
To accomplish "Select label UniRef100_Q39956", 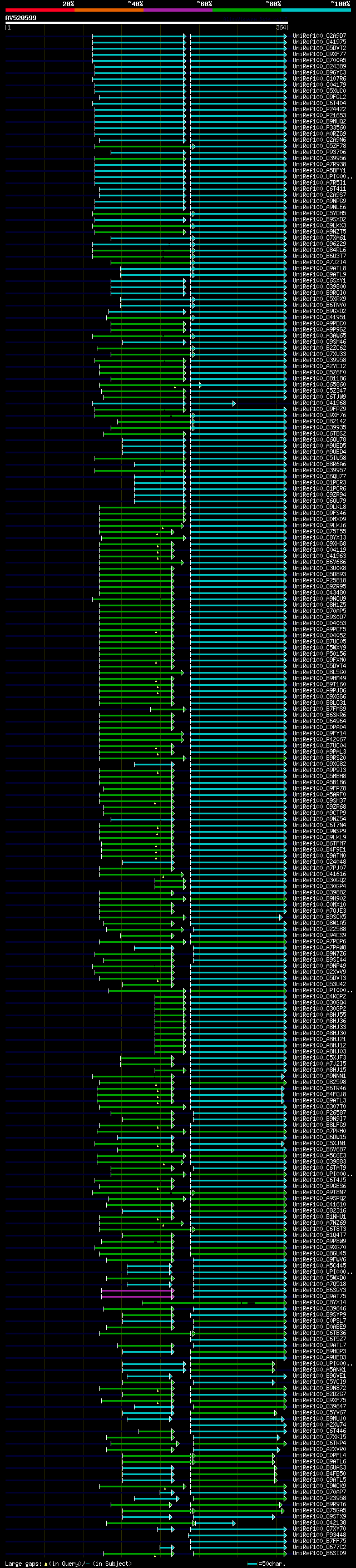I will coord(319,159).
